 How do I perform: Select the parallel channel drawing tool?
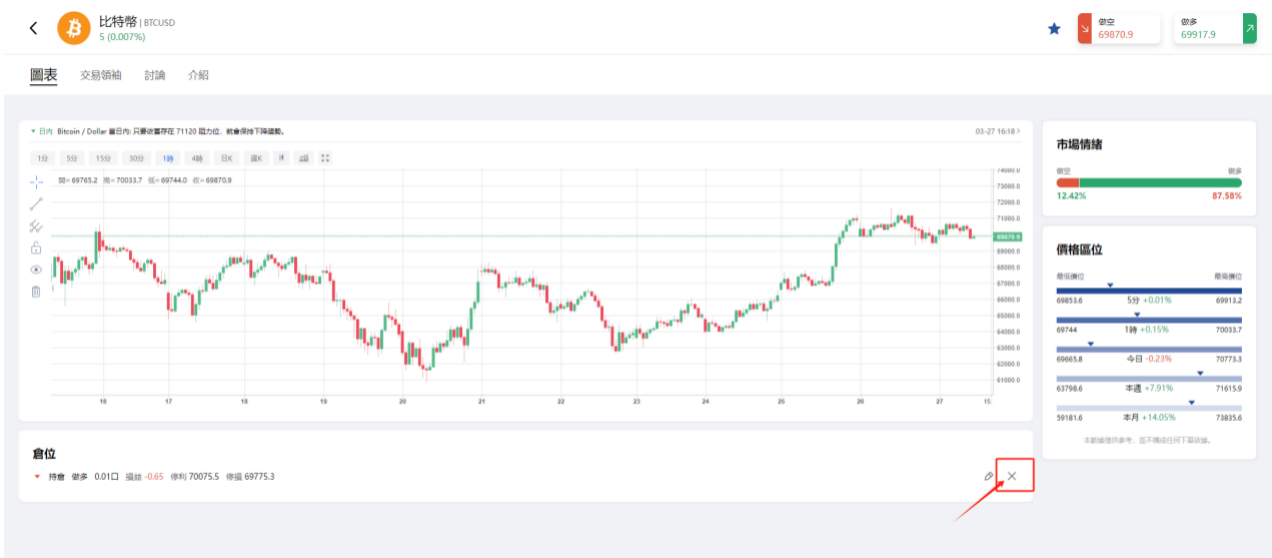tap(36, 226)
